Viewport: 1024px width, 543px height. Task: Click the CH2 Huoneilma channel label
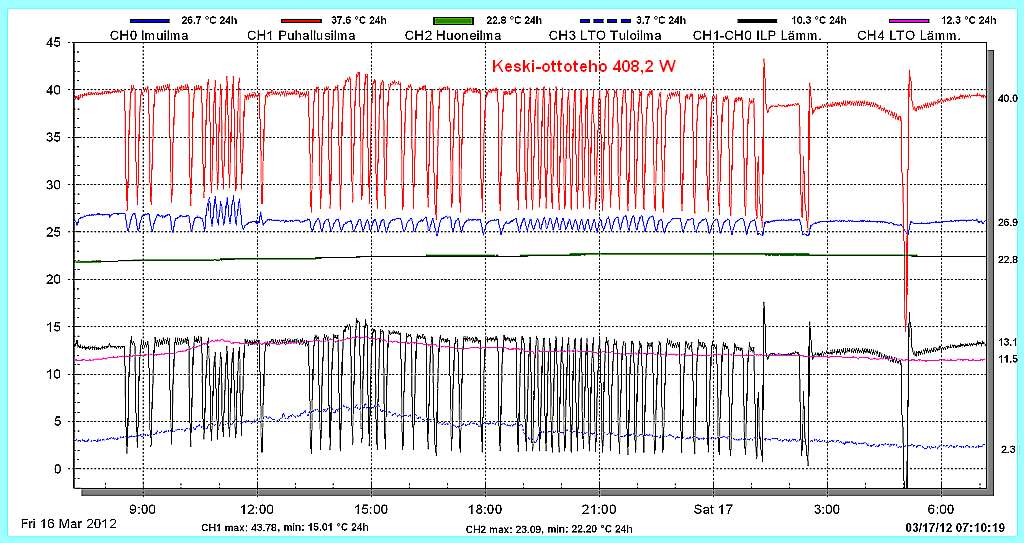point(456,36)
